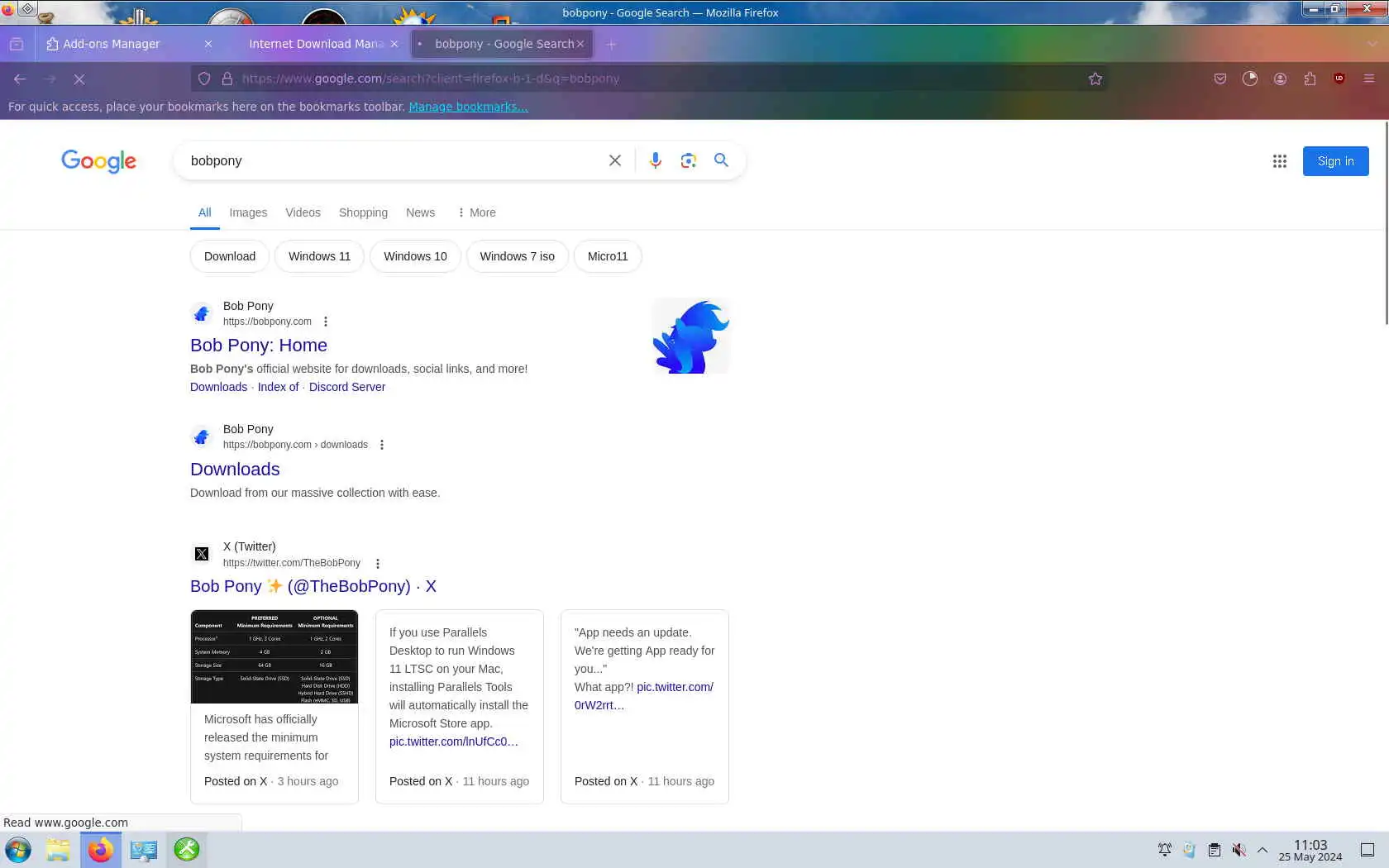The image size is (1389, 868).
Task: Open options for the Twitter result
Action: click(378, 564)
